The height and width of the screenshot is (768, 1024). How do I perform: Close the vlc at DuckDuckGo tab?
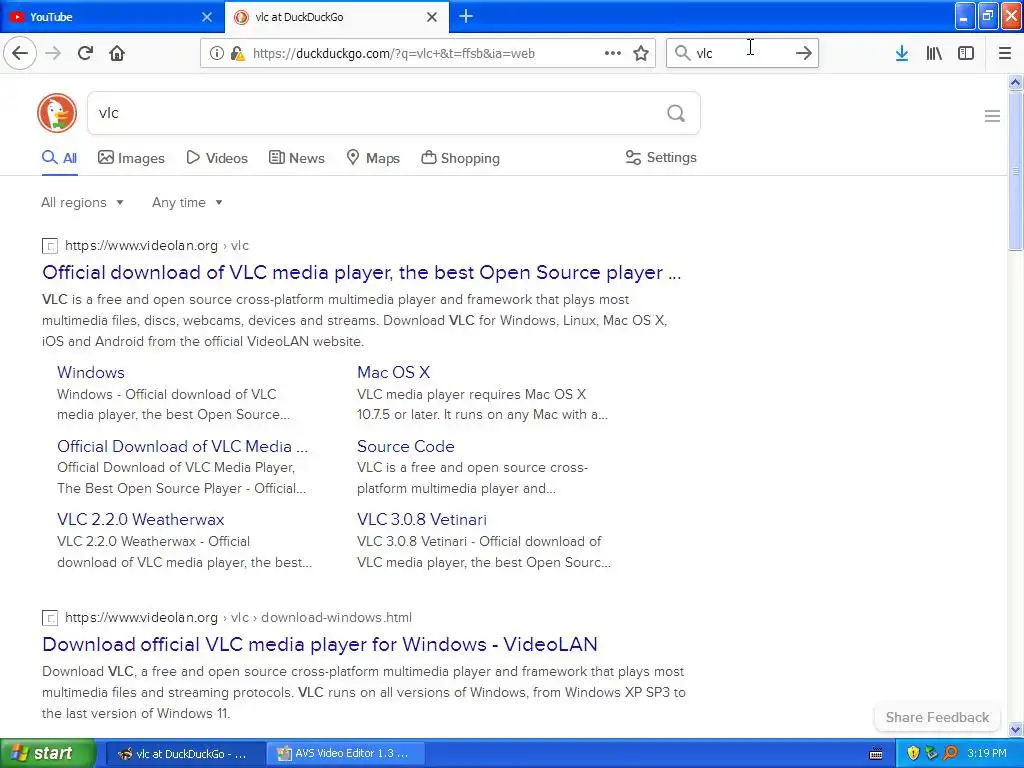[432, 17]
